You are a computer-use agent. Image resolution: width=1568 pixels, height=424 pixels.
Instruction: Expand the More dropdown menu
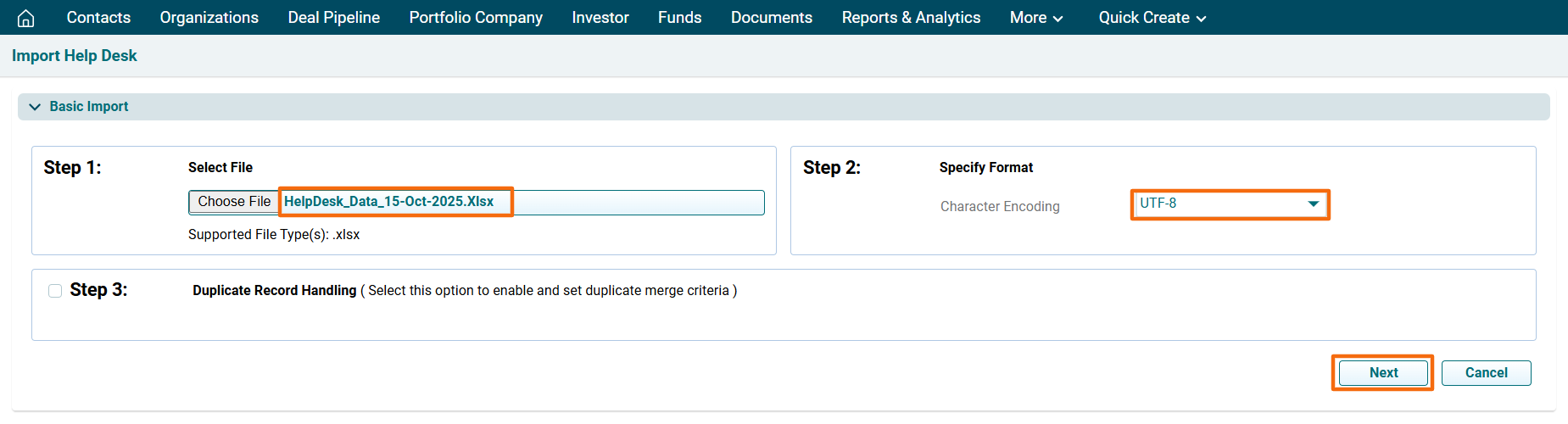coord(1035,18)
